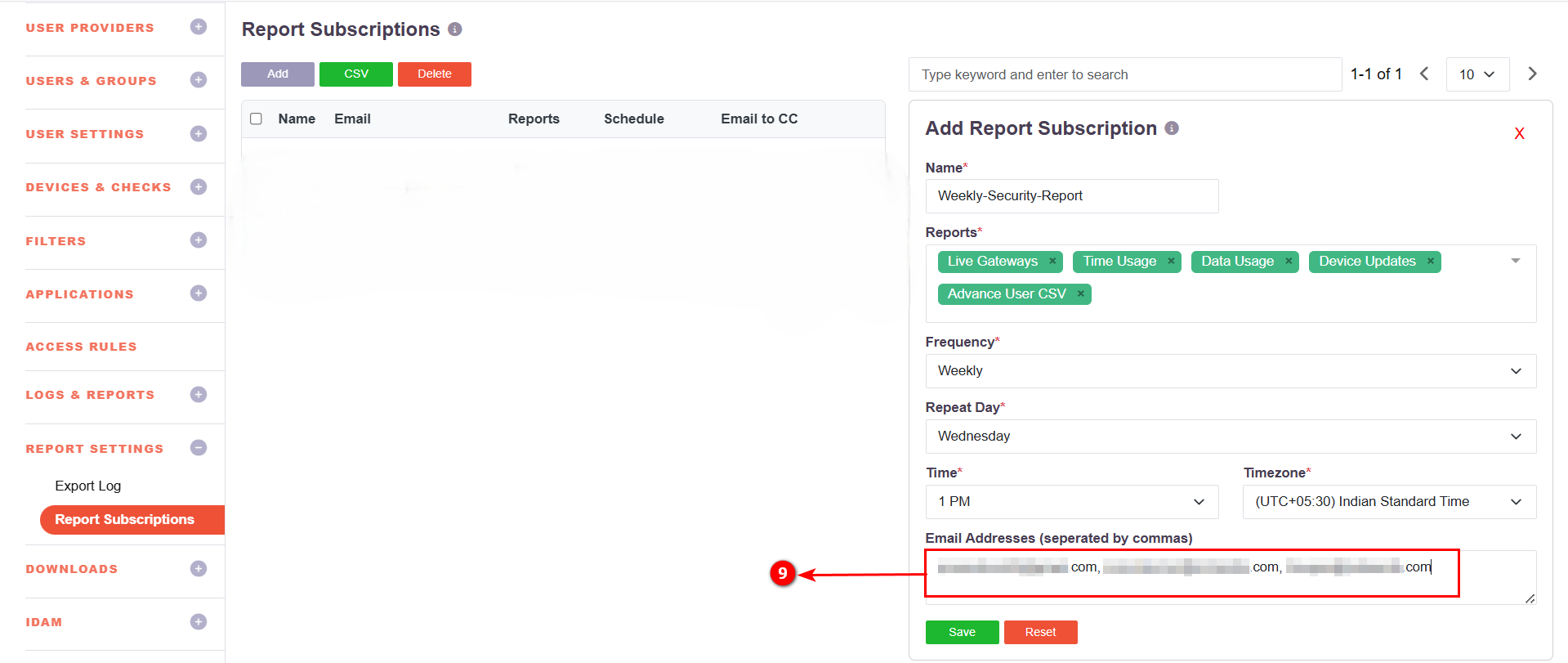Click the keyword search field
This screenshot has width=1568, height=663.
click(1124, 74)
